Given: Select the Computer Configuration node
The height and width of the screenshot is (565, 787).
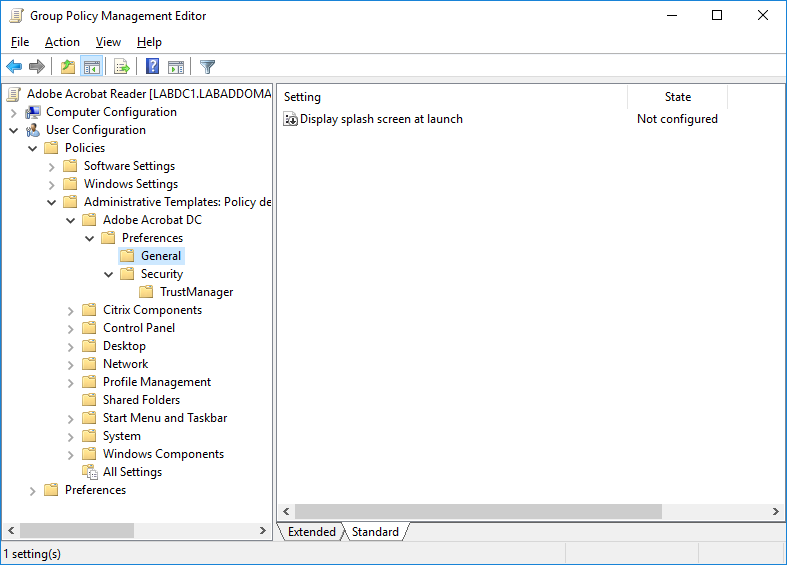Looking at the screenshot, I should coord(111,112).
